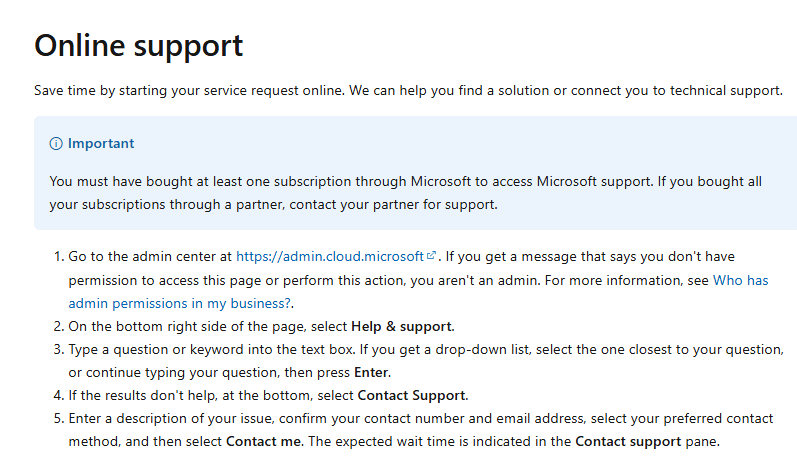Click the "Online support" page heading
Image resolution: width=797 pixels, height=460 pixels.
tap(138, 46)
